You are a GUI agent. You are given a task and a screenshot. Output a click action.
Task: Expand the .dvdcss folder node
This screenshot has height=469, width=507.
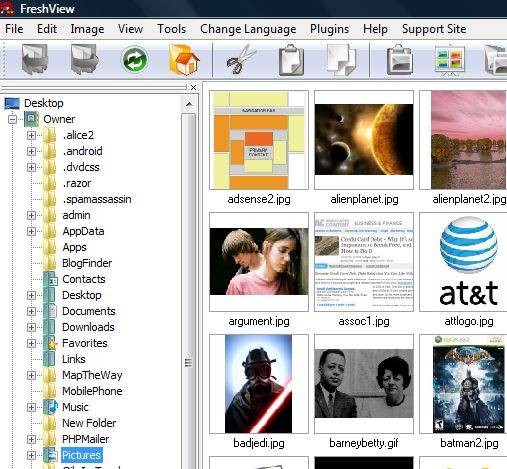31,167
